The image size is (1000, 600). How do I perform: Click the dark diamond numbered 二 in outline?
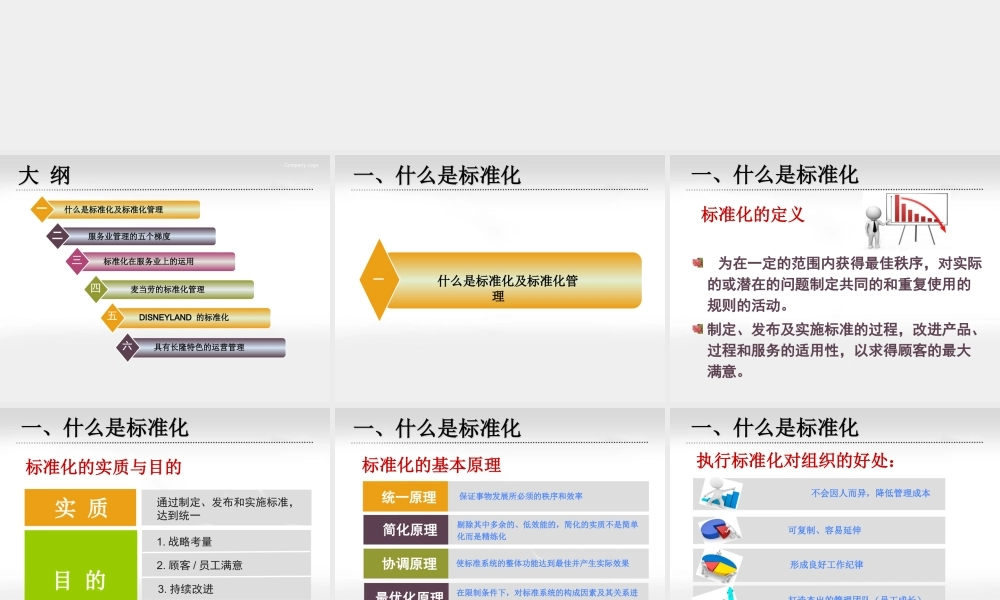(57, 236)
